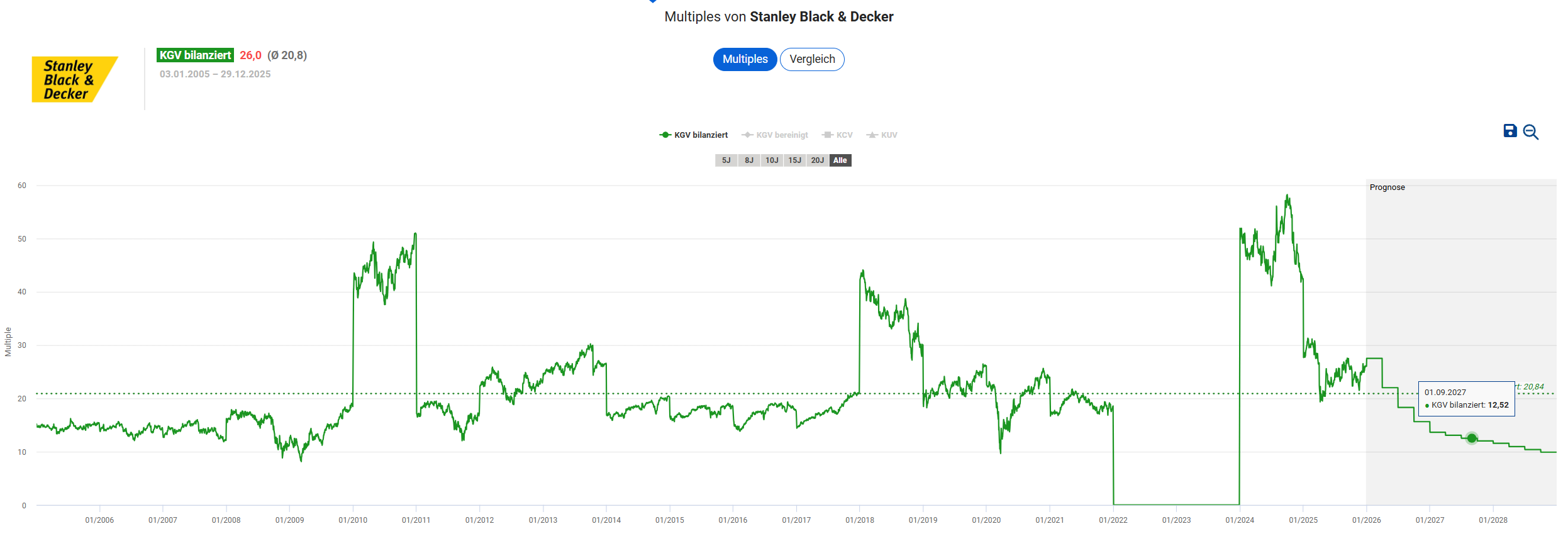This screenshot has height=536, width=1568.
Task: Switch to the Multiples tab
Action: click(x=745, y=59)
